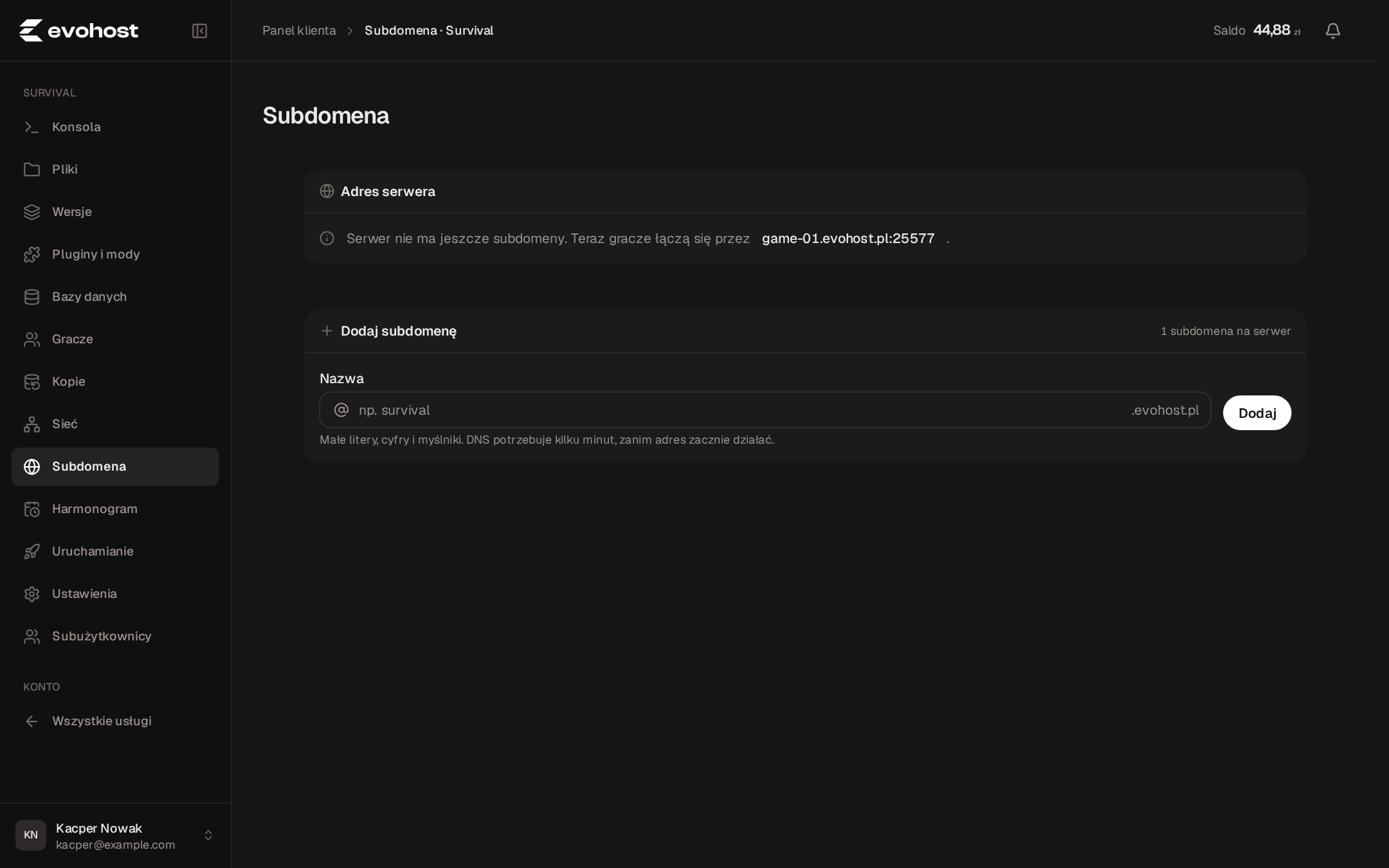The height and width of the screenshot is (868, 1389).
Task: Click the Uruchamianie rocket icon
Action: (x=32, y=552)
